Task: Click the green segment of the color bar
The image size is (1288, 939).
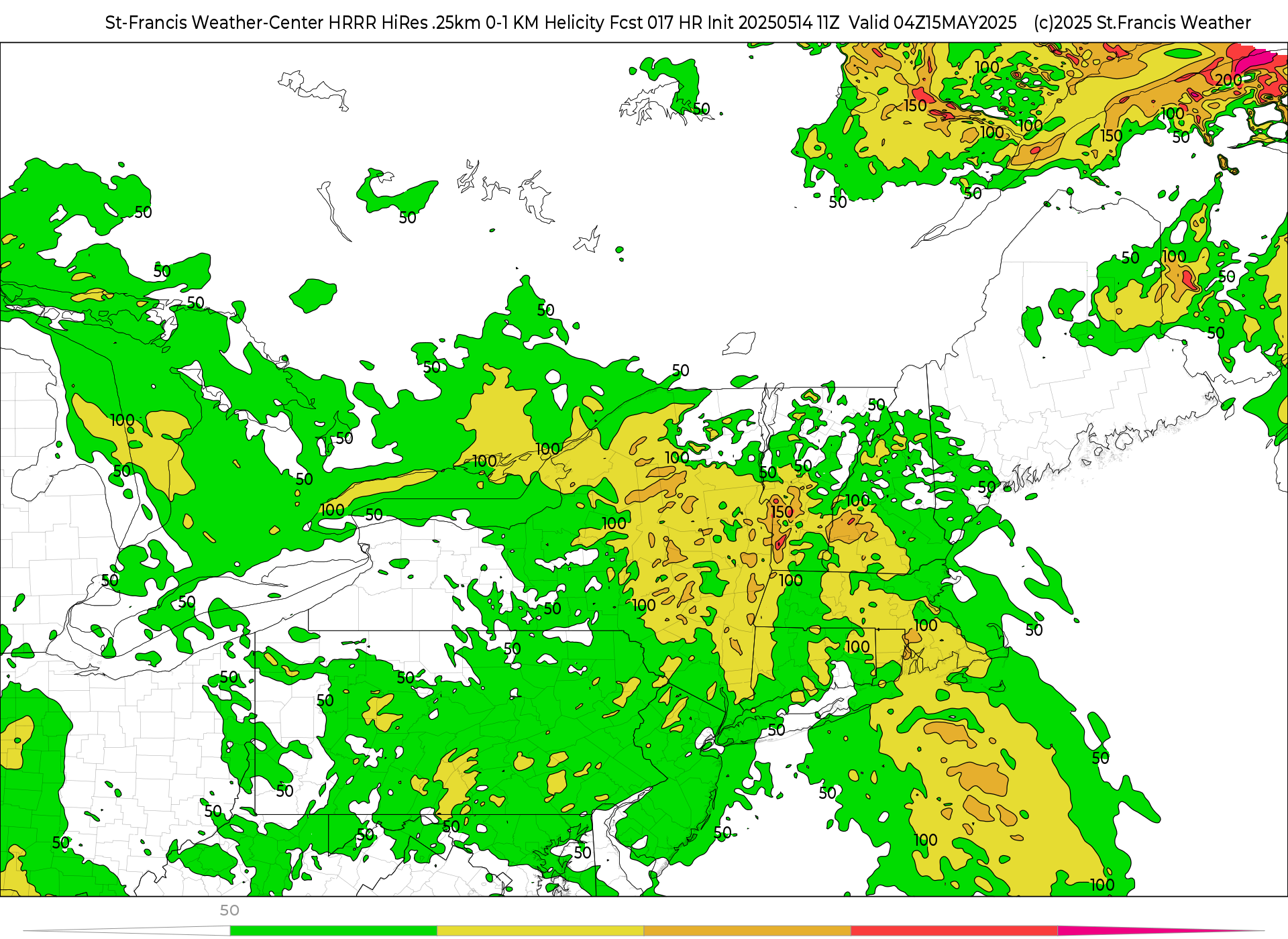Action: point(333,931)
